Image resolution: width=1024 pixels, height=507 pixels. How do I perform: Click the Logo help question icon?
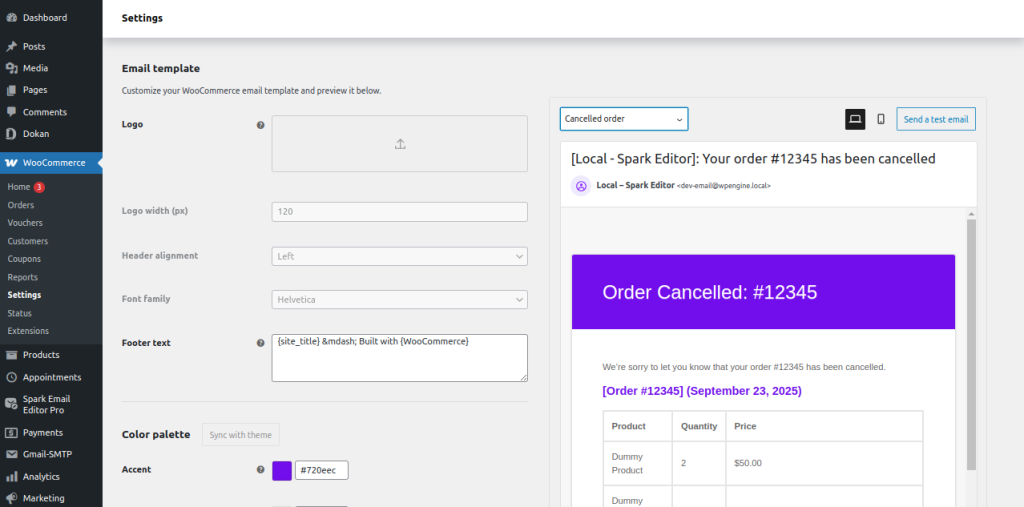[x=261, y=125]
